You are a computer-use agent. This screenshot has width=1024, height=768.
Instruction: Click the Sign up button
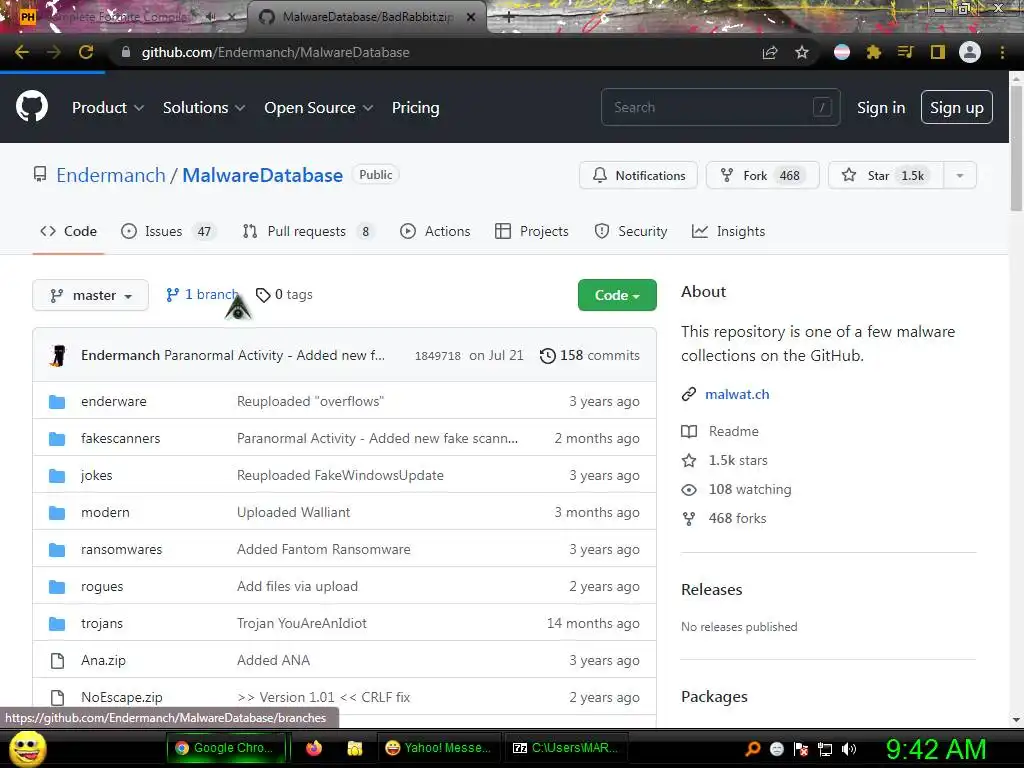957,107
